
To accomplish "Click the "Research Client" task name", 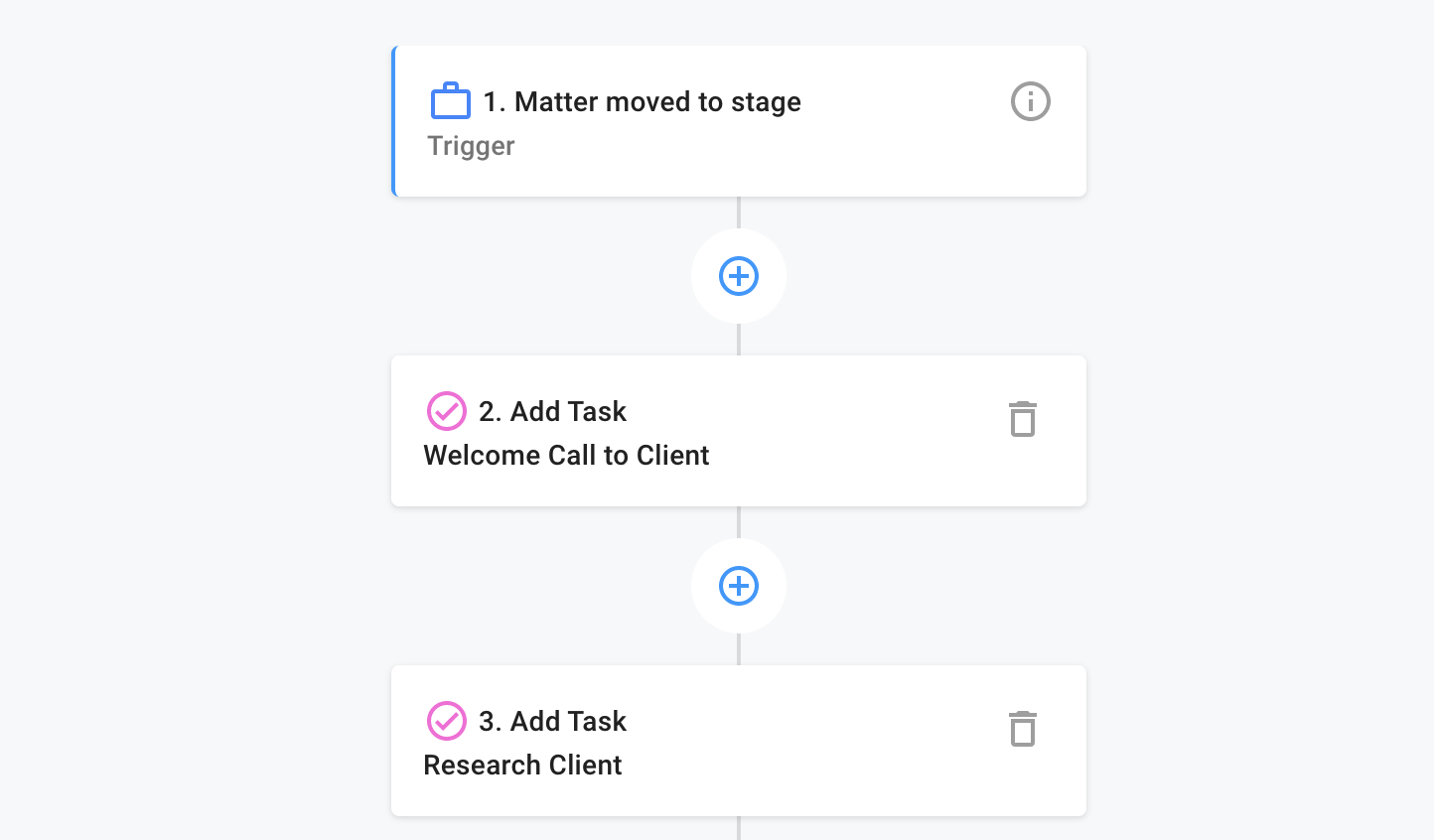I will 522,766.
